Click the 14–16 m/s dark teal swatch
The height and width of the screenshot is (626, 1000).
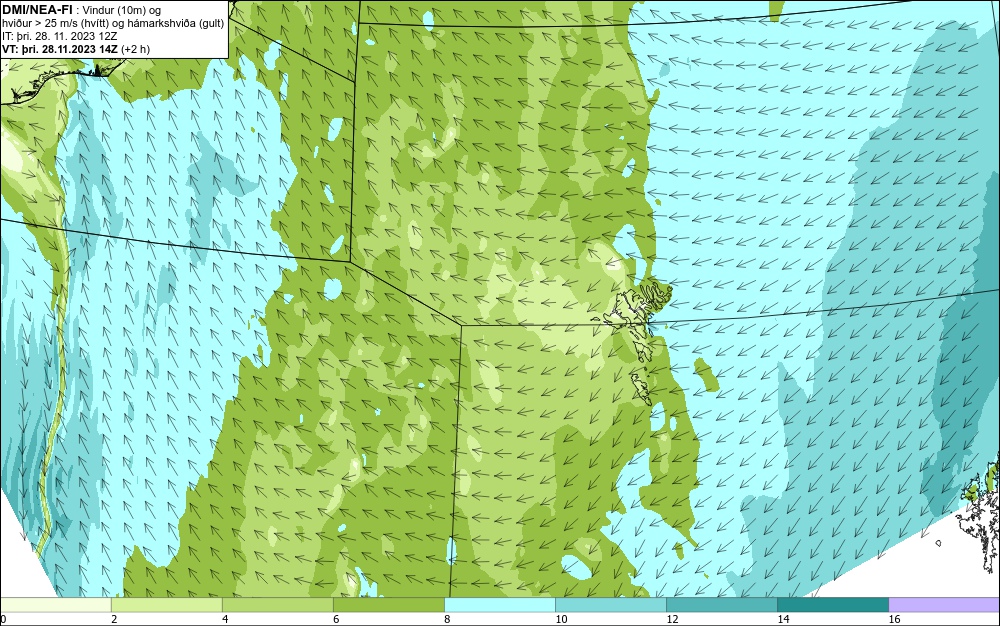point(833,605)
